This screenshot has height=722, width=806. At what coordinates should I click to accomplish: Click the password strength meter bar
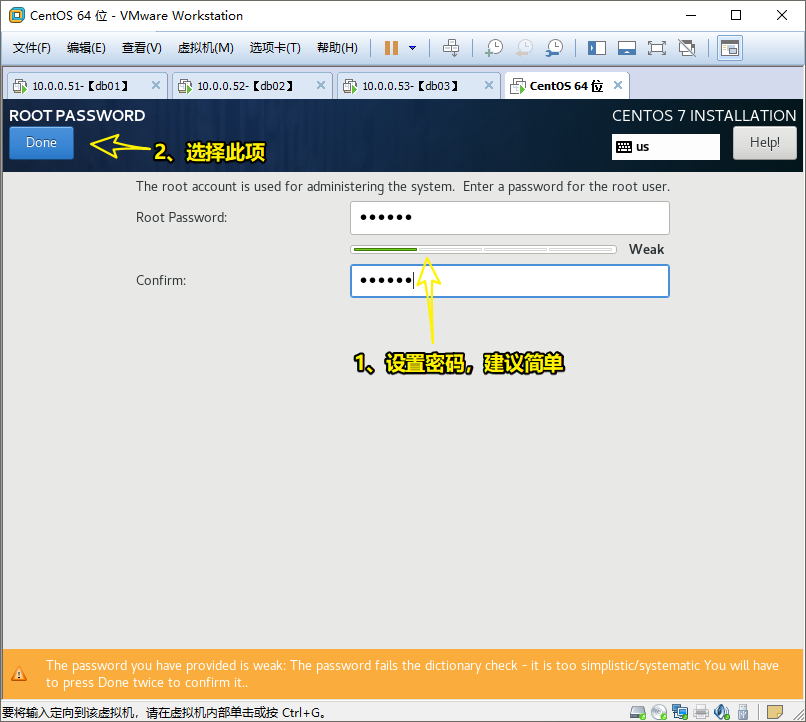pyautogui.click(x=483, y=250)
